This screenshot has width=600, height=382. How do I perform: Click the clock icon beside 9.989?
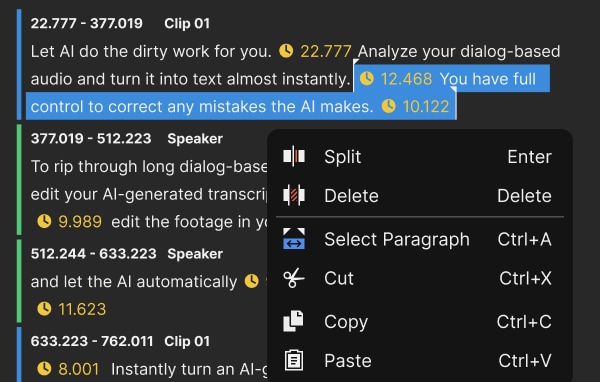[44, 221]
